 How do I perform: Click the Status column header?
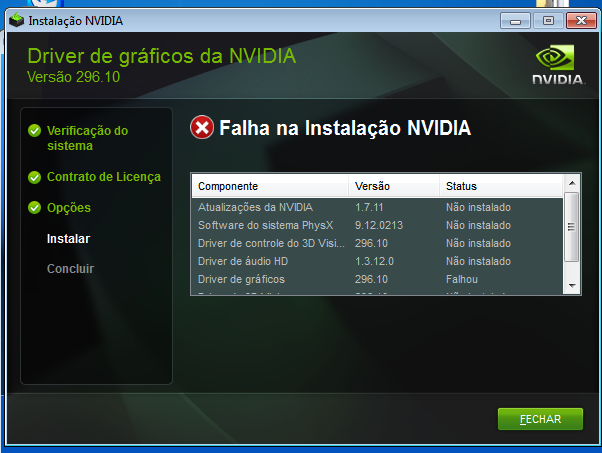click(x=501, y=186)
